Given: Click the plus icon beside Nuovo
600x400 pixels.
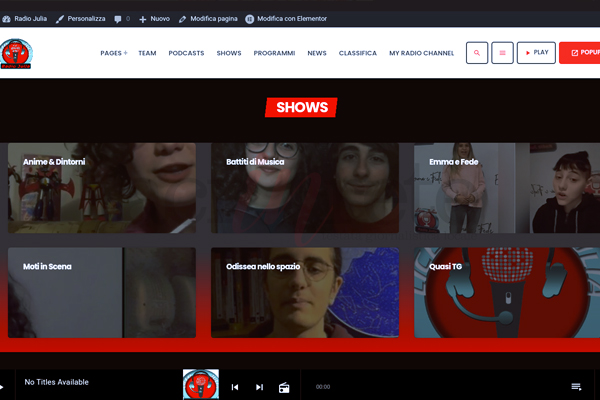Looking at the screenshot, I should click(x=142, y=19).
